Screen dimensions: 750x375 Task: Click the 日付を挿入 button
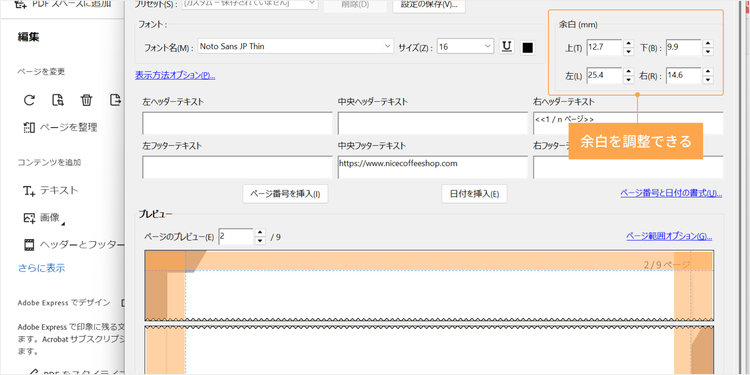pyautogui.click(x=474, y=194)
